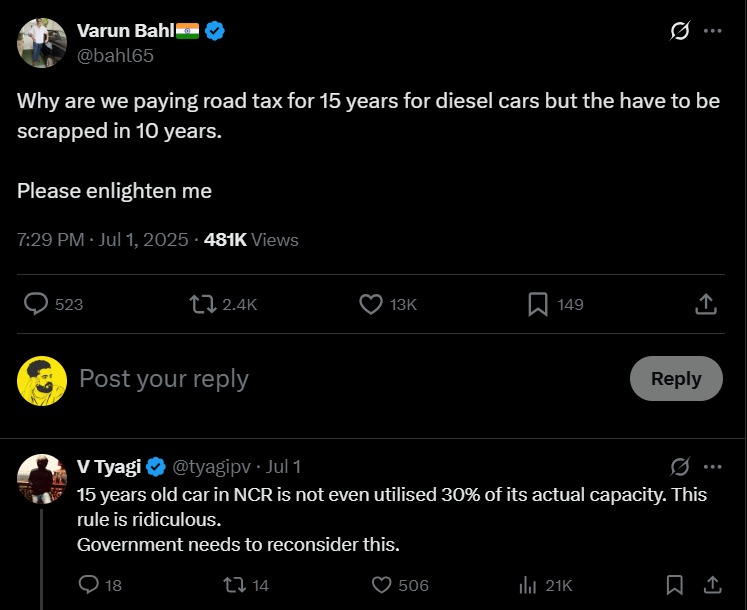Bookmark the main post with 149 bookmarks
The width and height of the screenshot is (747, 610).
click(x=538, y=304)
